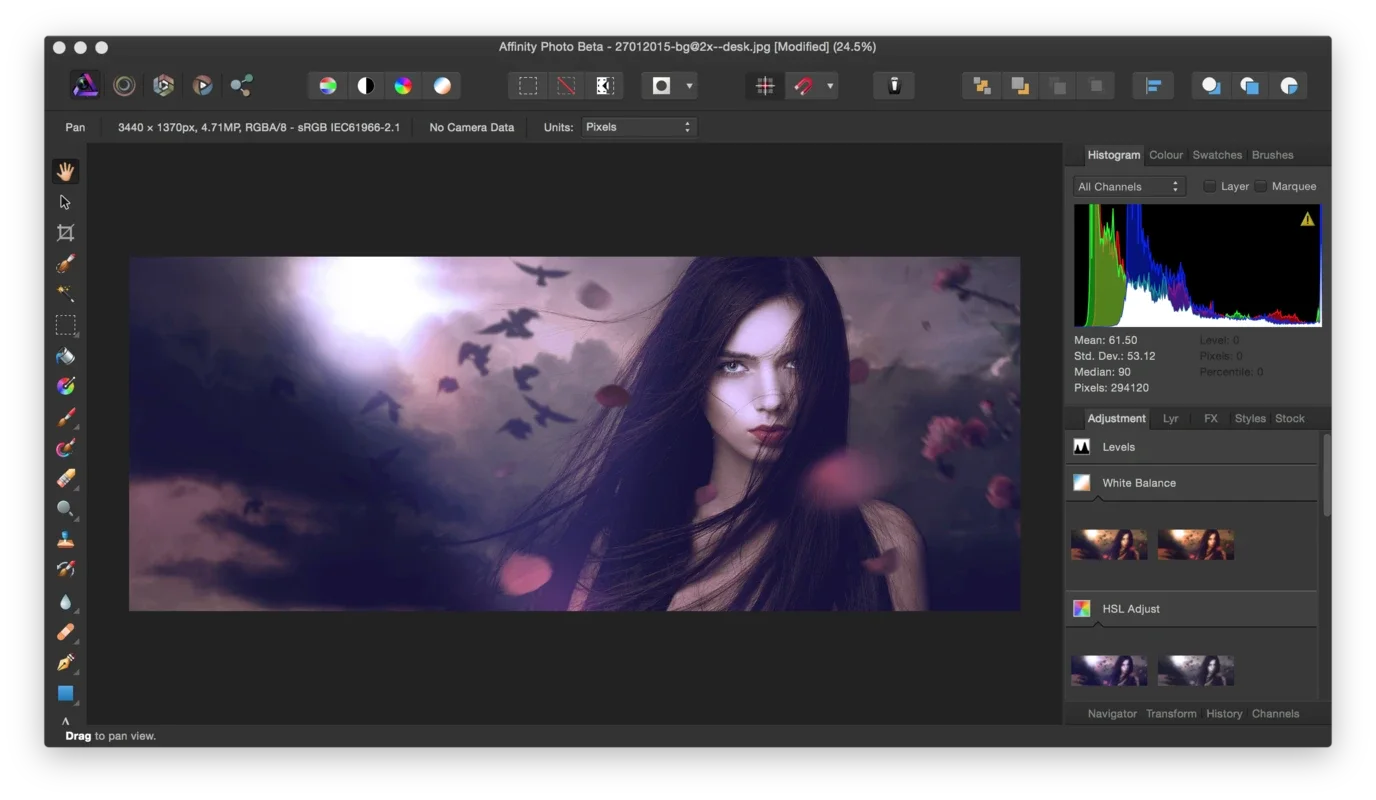This screenshot has width=1376, height=800.
Task: Open the Units Pixels dropdown
Action: (638, 127)
